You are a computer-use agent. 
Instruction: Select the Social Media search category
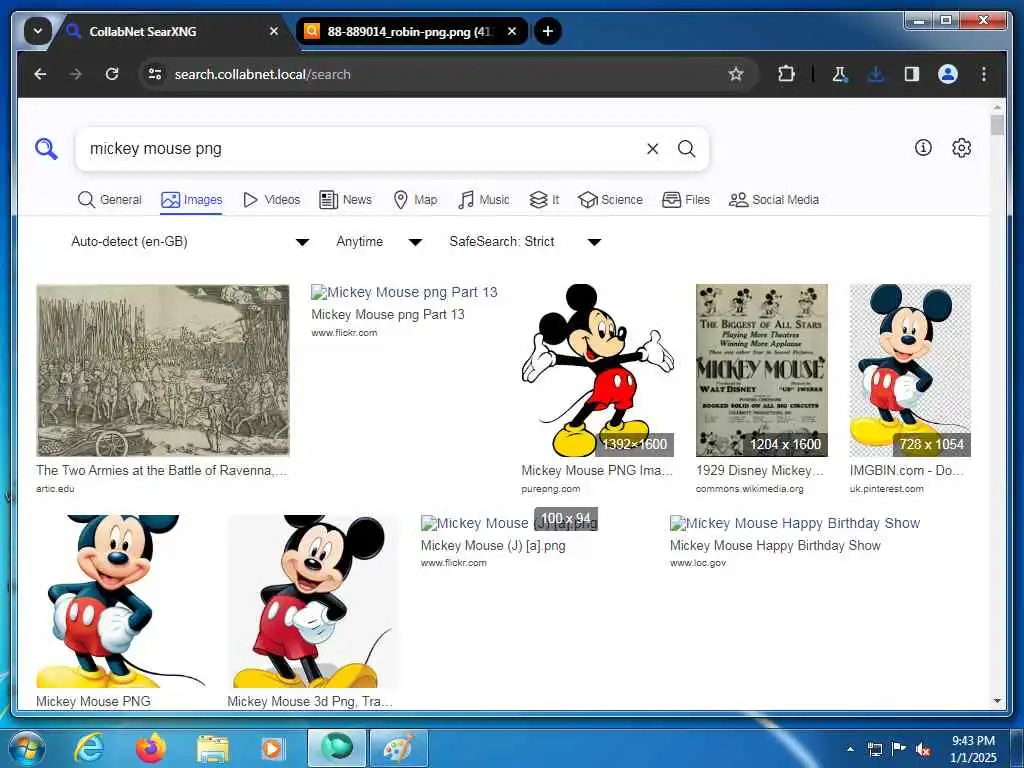click(774, 200)
